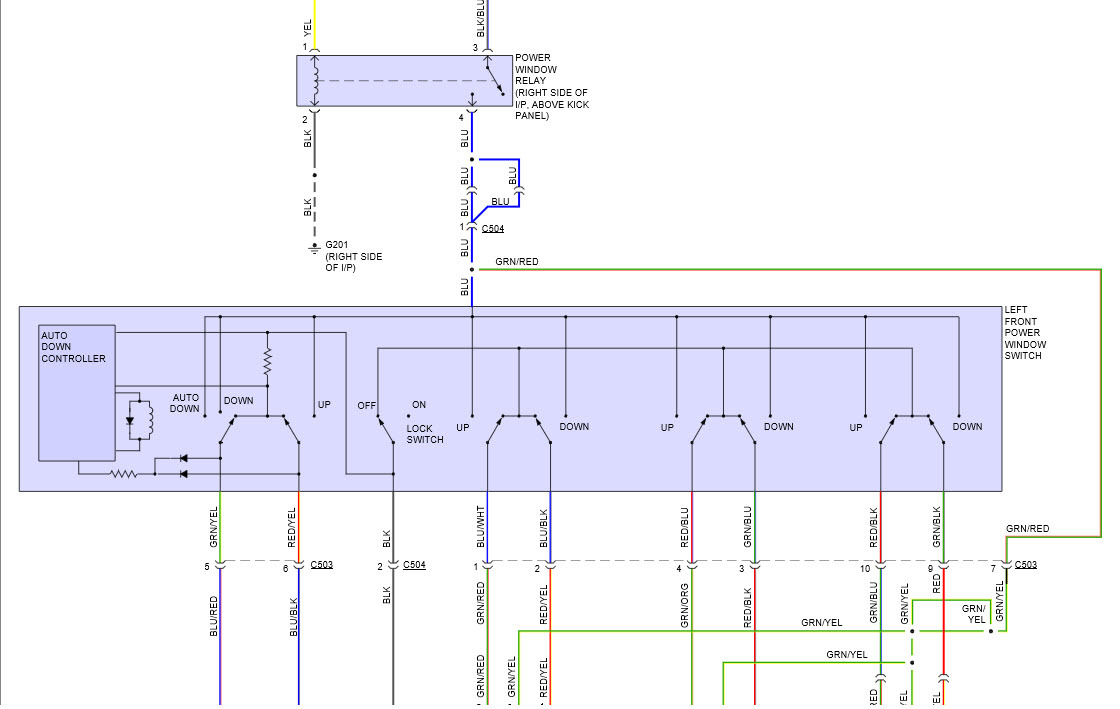Click the GRN/ORG wire label
Viewport: 1120px width, 709px height.
click(685, 606)
